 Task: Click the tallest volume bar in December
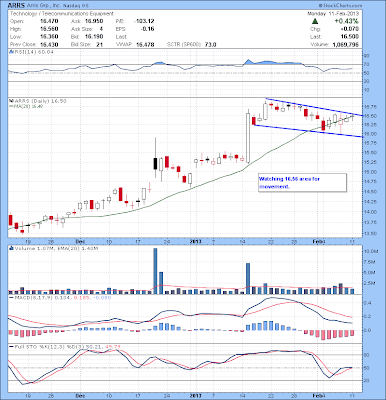pos(155,271)
